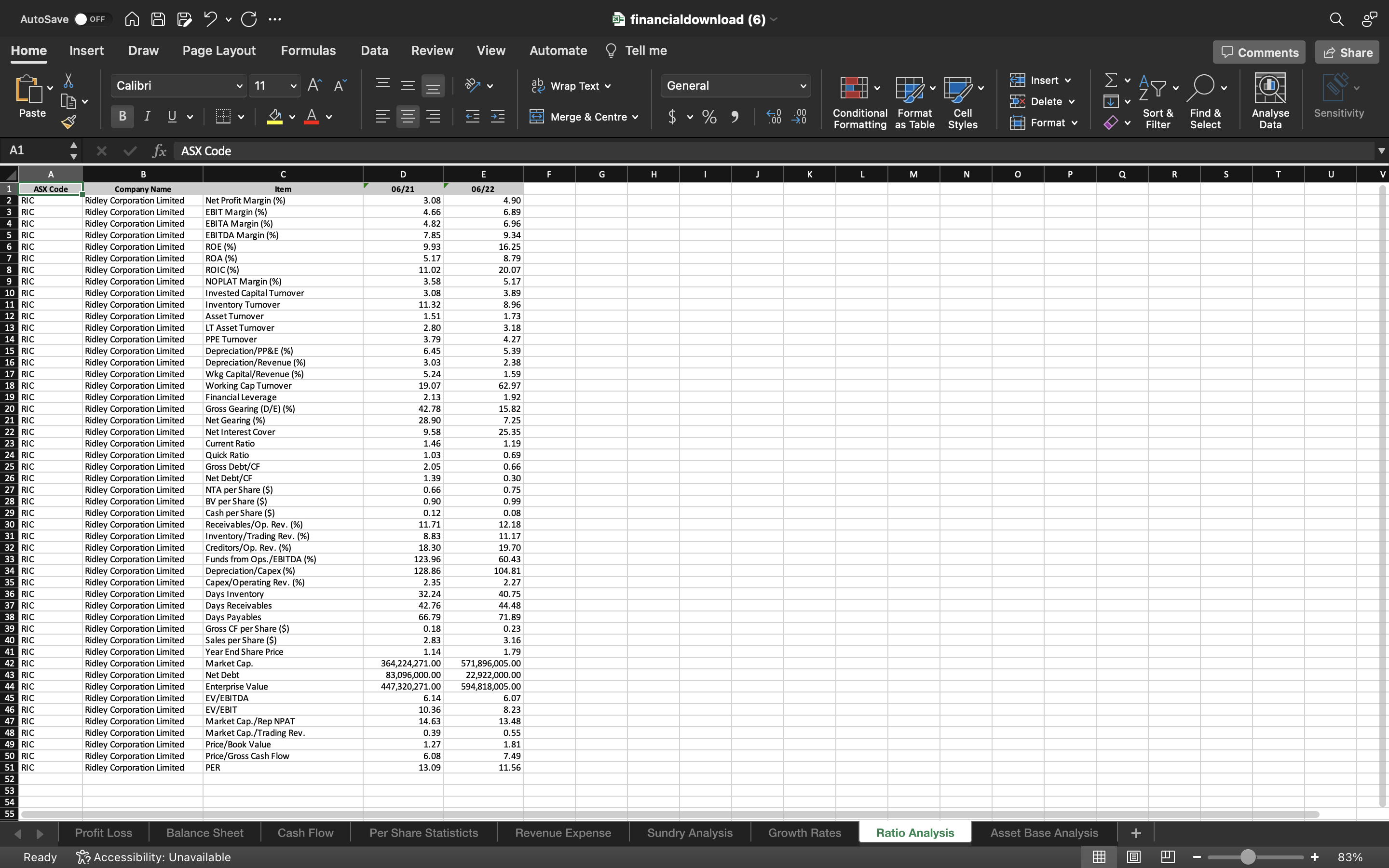This screenshot has height=868, width=1389.
Task: Click the Save icon in title bar
Action: click(158, 19)
